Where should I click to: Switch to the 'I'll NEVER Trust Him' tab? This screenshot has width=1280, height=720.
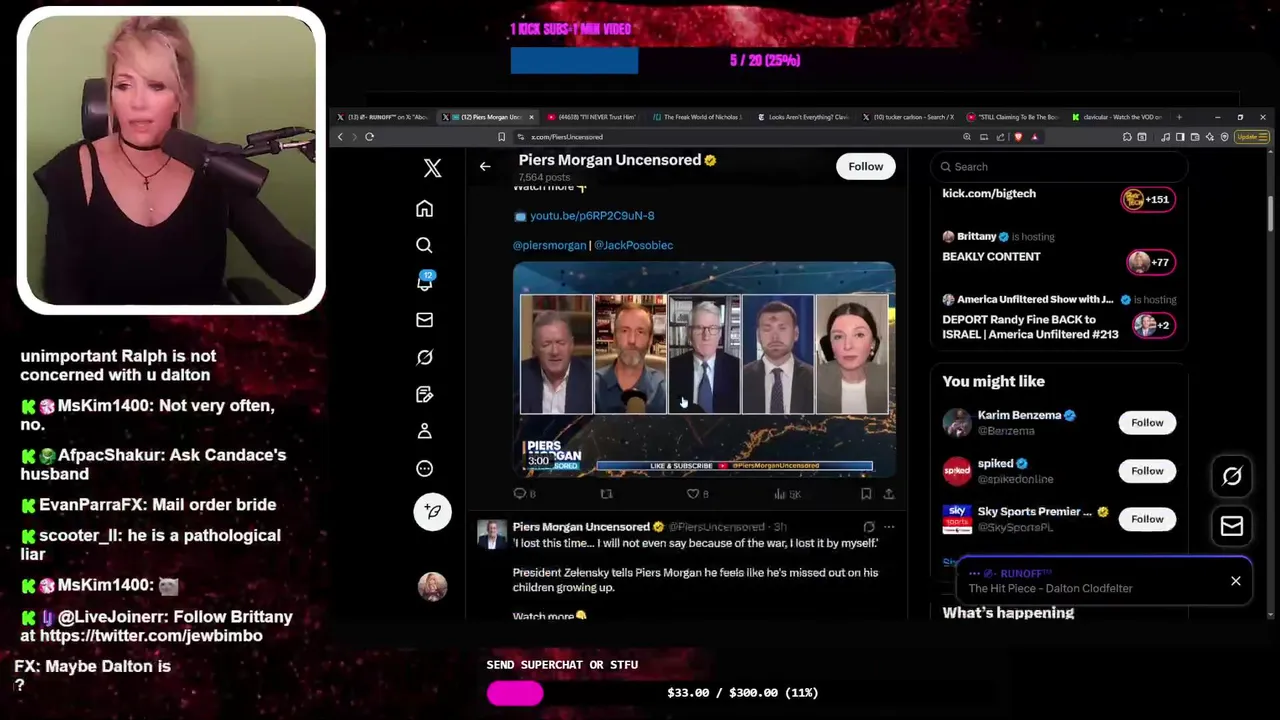[594, 117]
